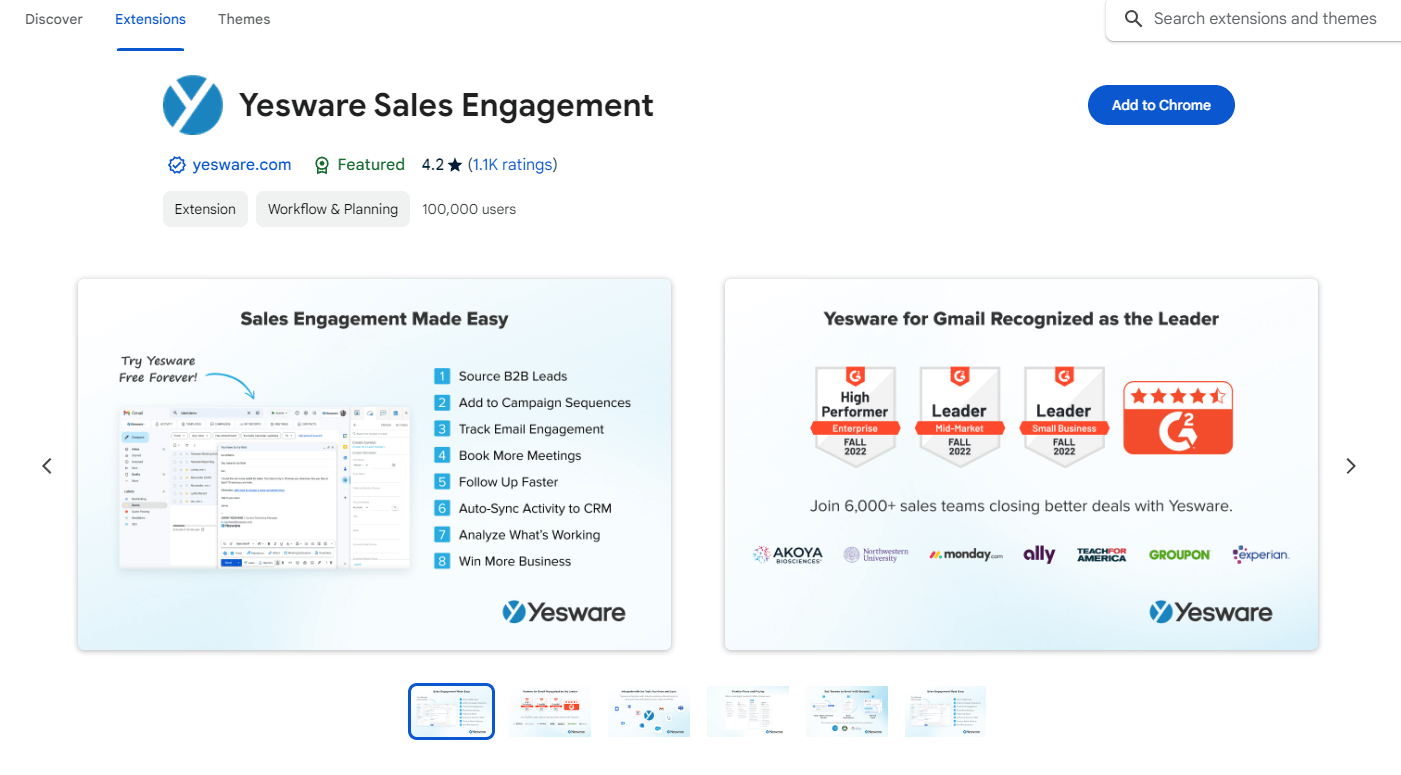Click the star icon next to 4.2
This screenshot has width=1401, height=775.
pyautogui.click(x=455, y=165)
